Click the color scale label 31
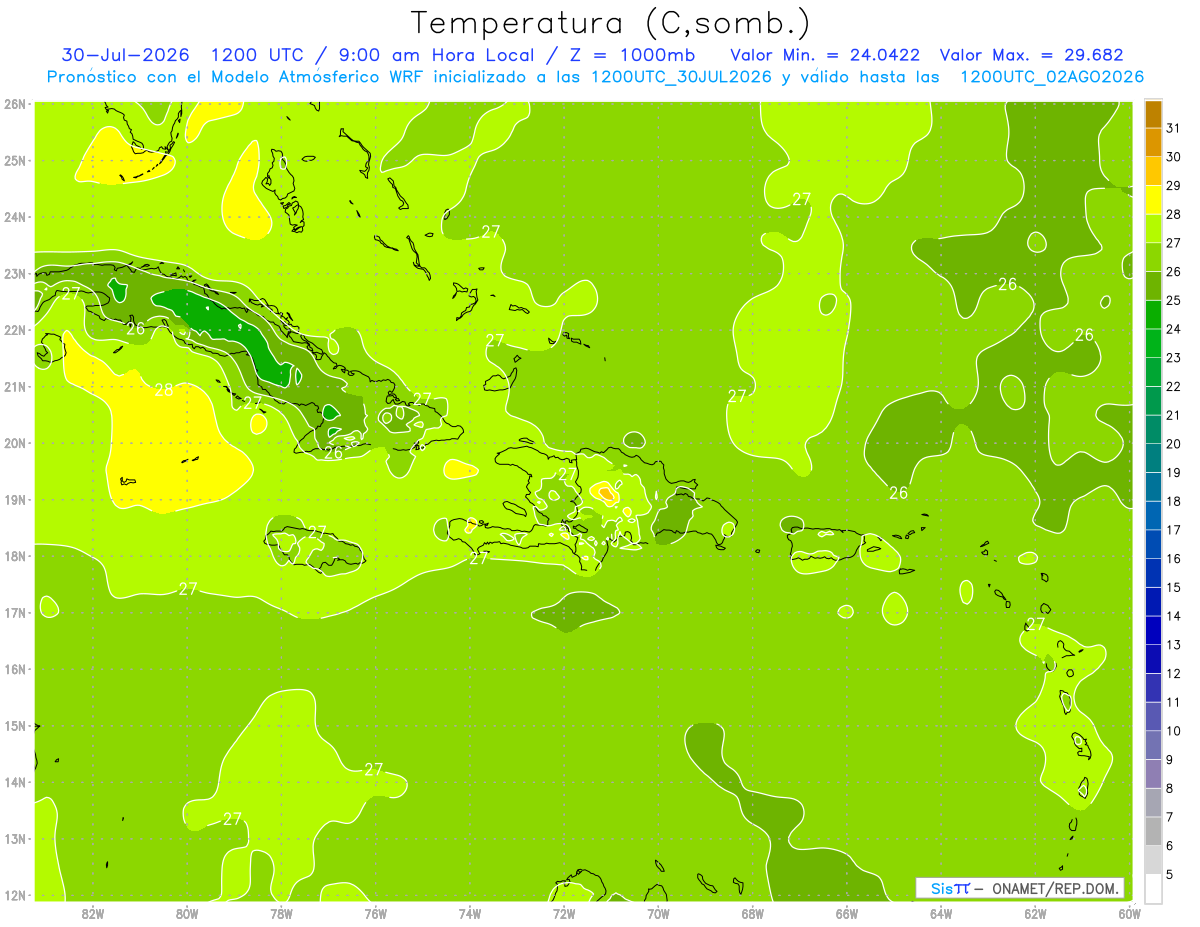This screenshot has height=927, width=1200. click(1173, 128)
